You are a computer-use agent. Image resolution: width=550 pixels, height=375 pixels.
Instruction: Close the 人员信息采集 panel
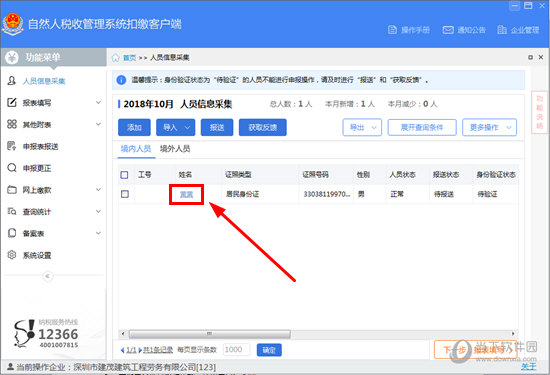click(541, 57)
